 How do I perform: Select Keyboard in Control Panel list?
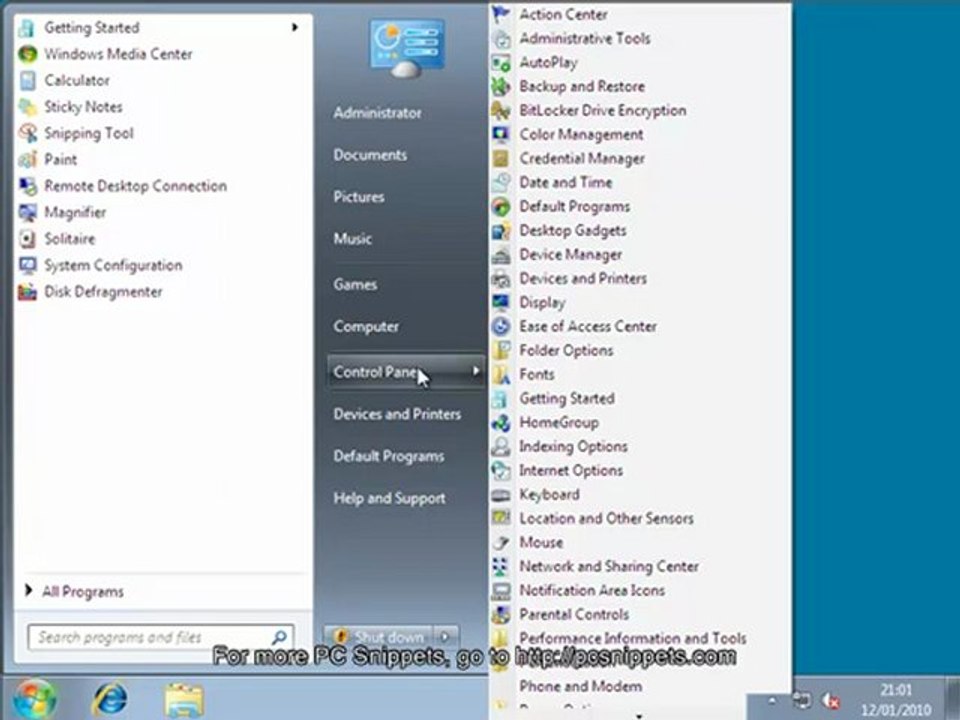pos(549,494)
